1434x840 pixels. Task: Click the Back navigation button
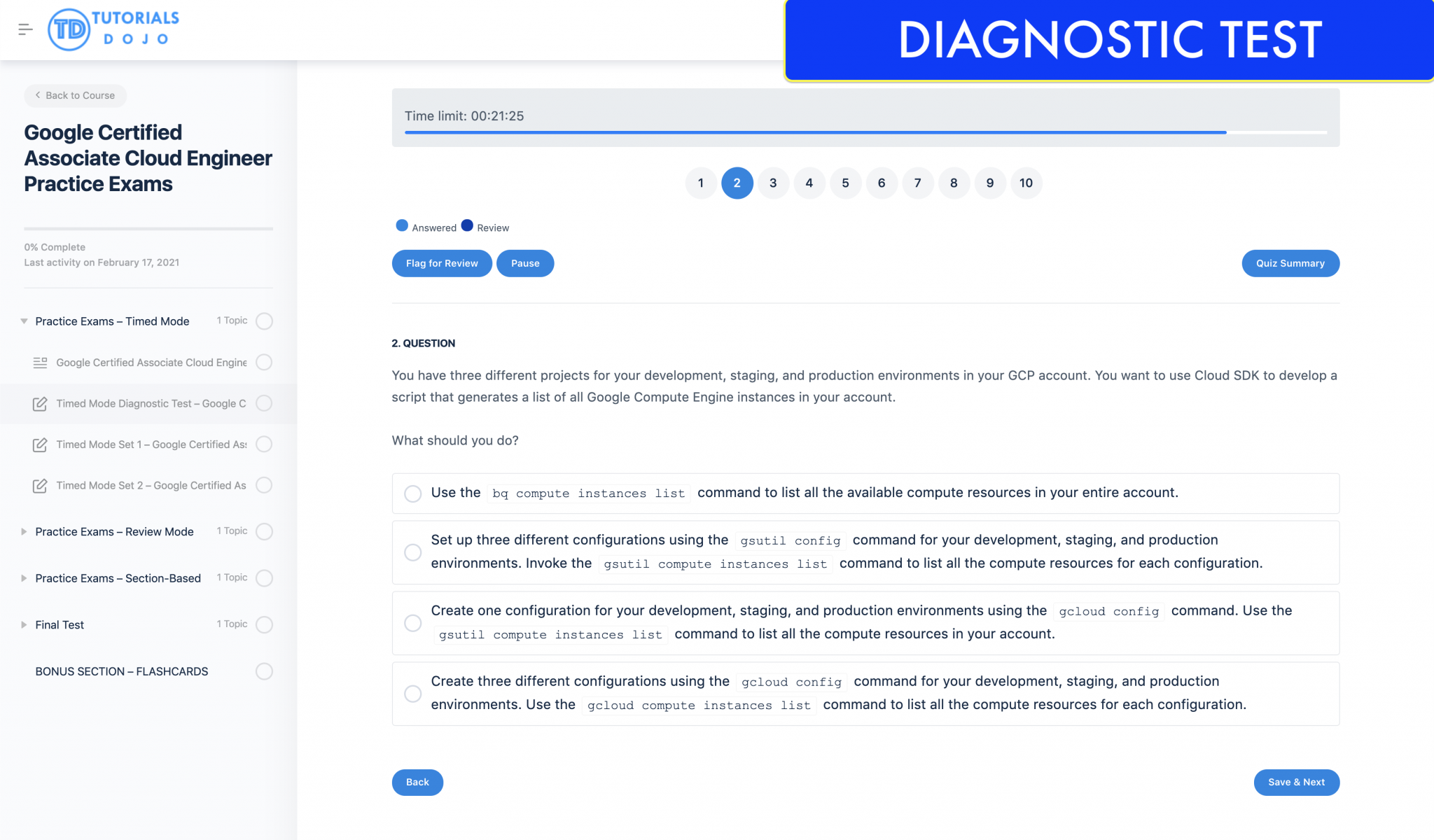pyautogui.click(x=418, y=782)
